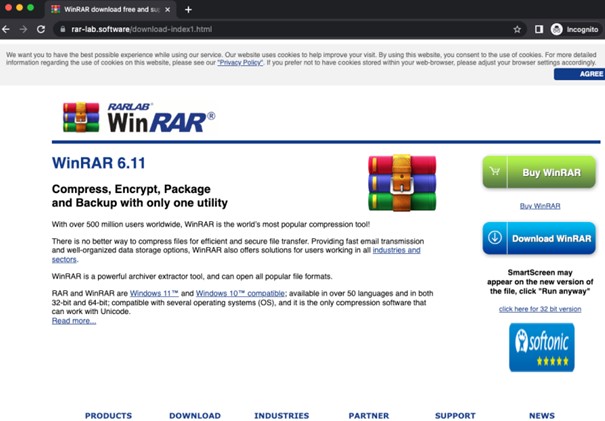The height and width of the screenshot is (421, 605).
Task: Click the Incognito profile icon
Action: pos(556,29)
